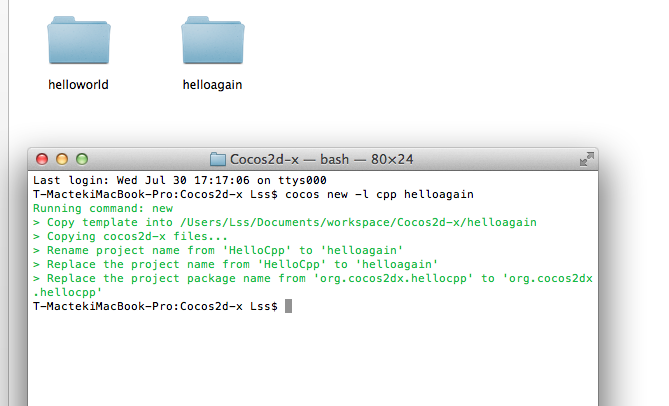Select the helloagain folder icon

(x=213, y=40)
